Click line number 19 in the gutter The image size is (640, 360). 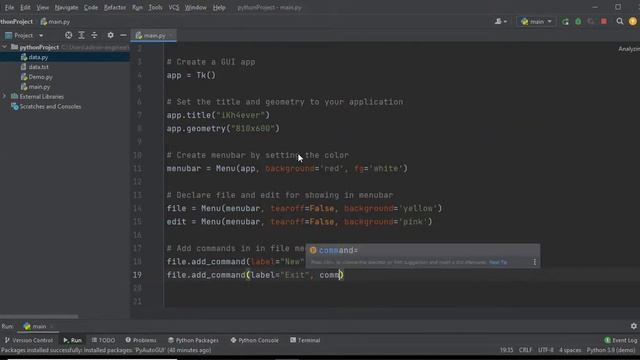point(137,275)
